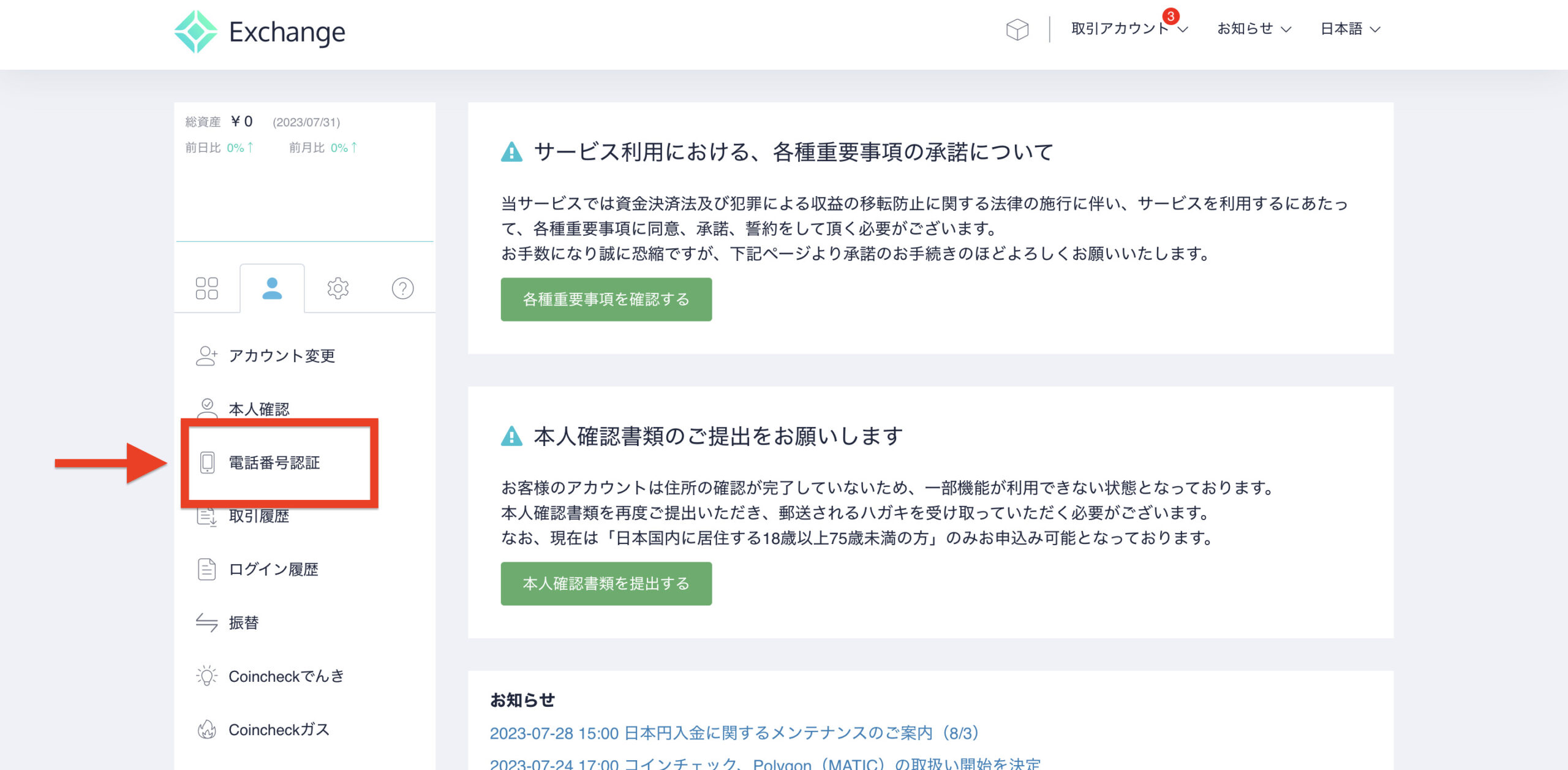The height and width of the screenshot is (770, 1568).
Task: Click the アカウント変更 person-plus icon
Action: pos(206,355)
